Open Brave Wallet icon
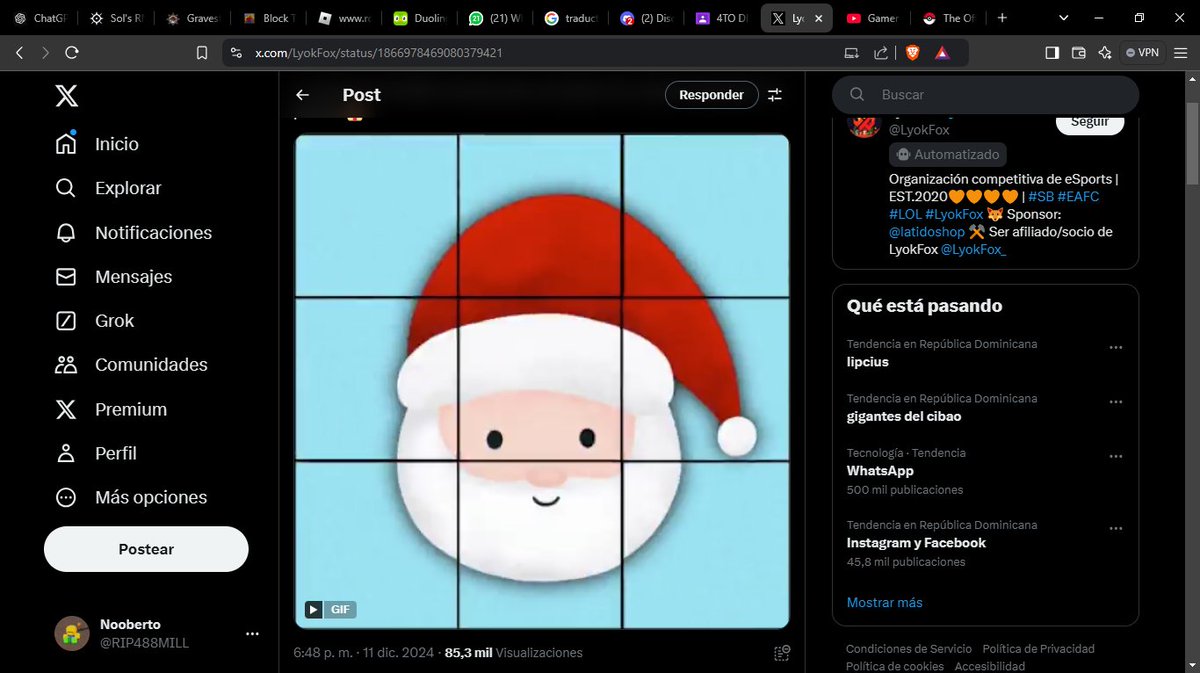 1079,53
